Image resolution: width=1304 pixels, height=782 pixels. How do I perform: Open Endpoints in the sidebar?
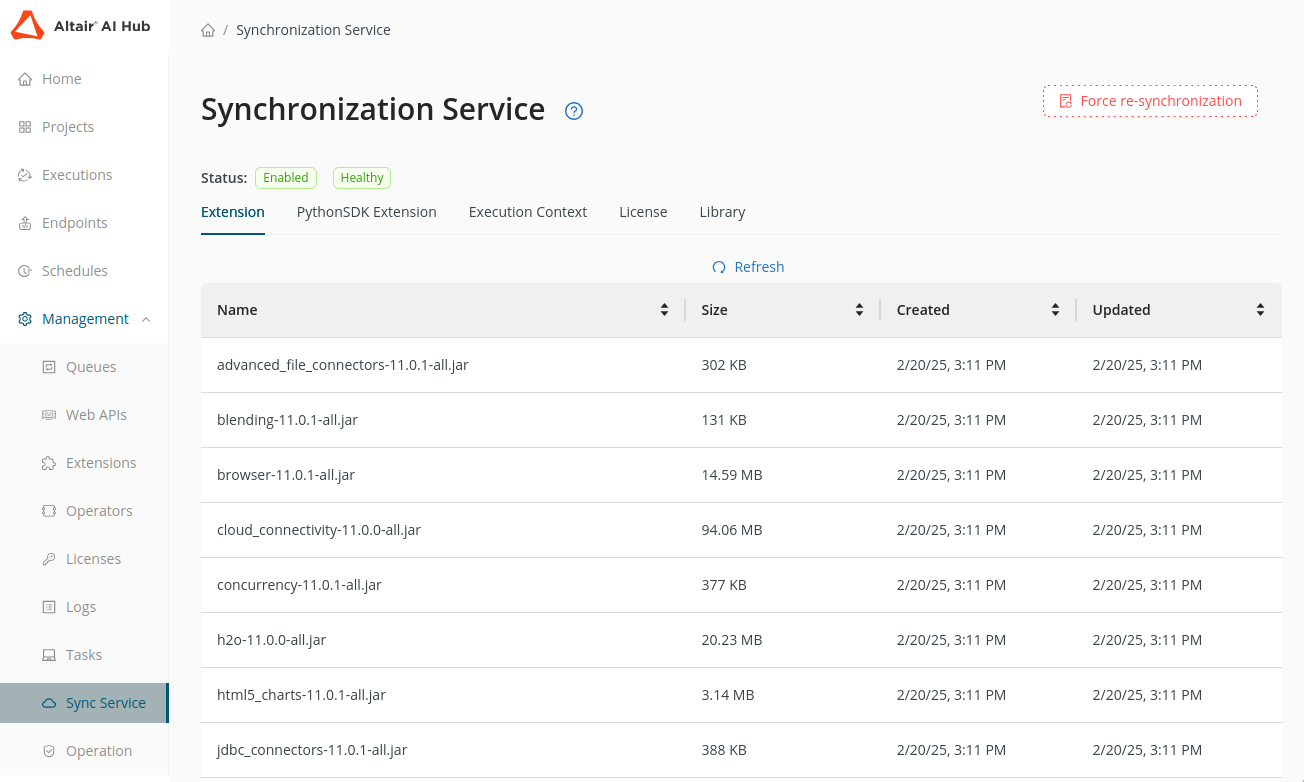pyautogui.click(x=74, y=223)
